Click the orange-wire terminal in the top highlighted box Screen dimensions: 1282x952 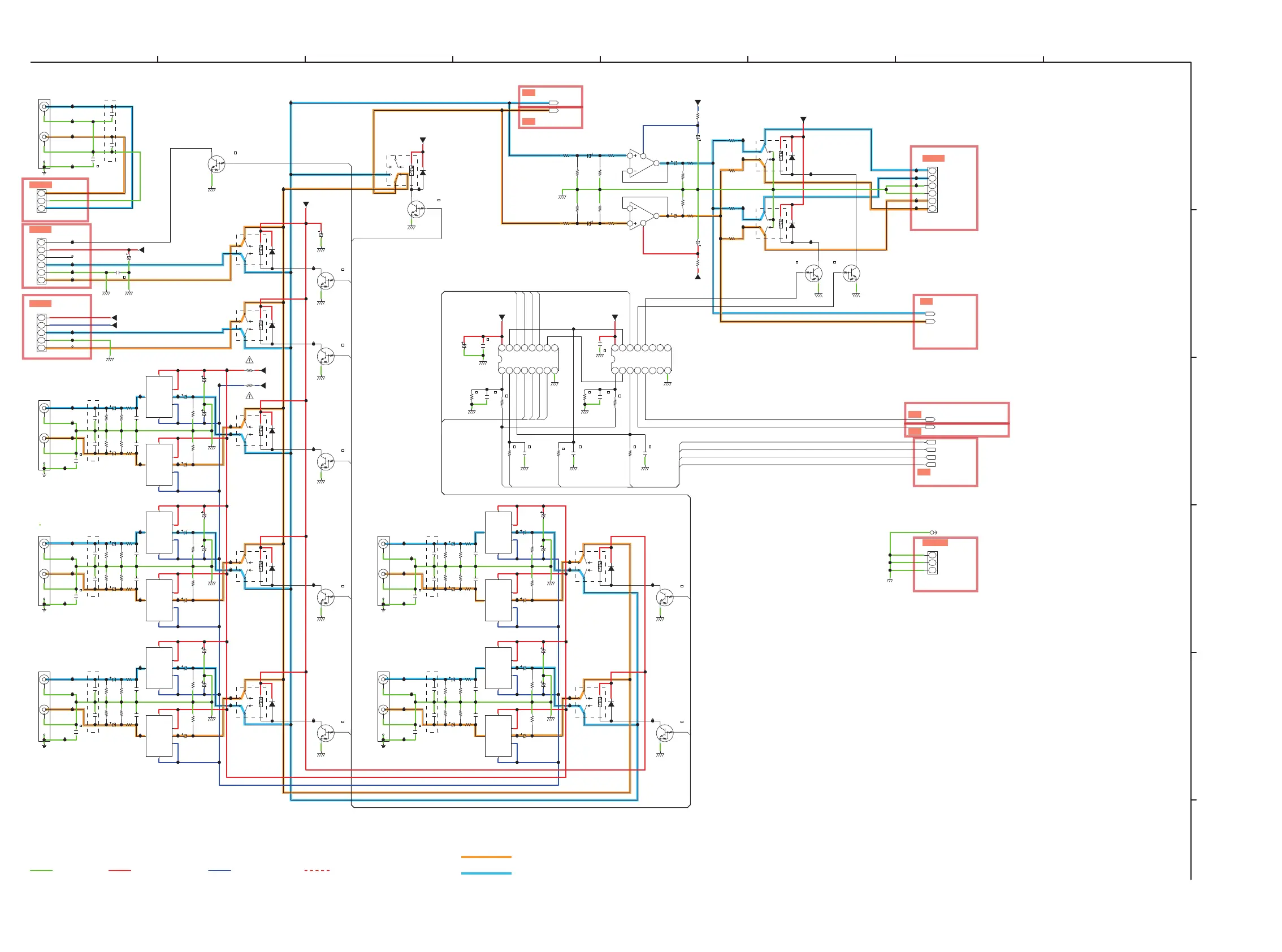[x=554, y=110]
